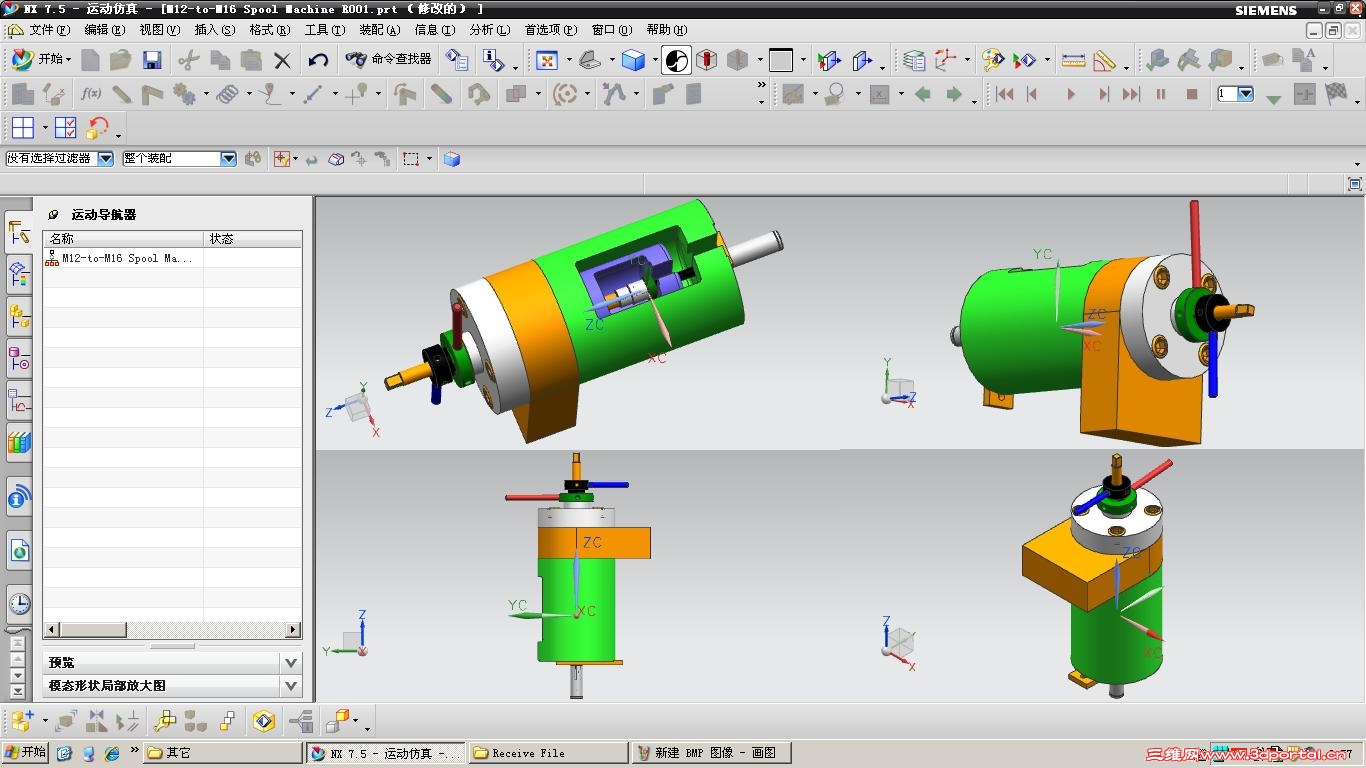
Task: Open the 视图(V) menu
Action: 160,30
